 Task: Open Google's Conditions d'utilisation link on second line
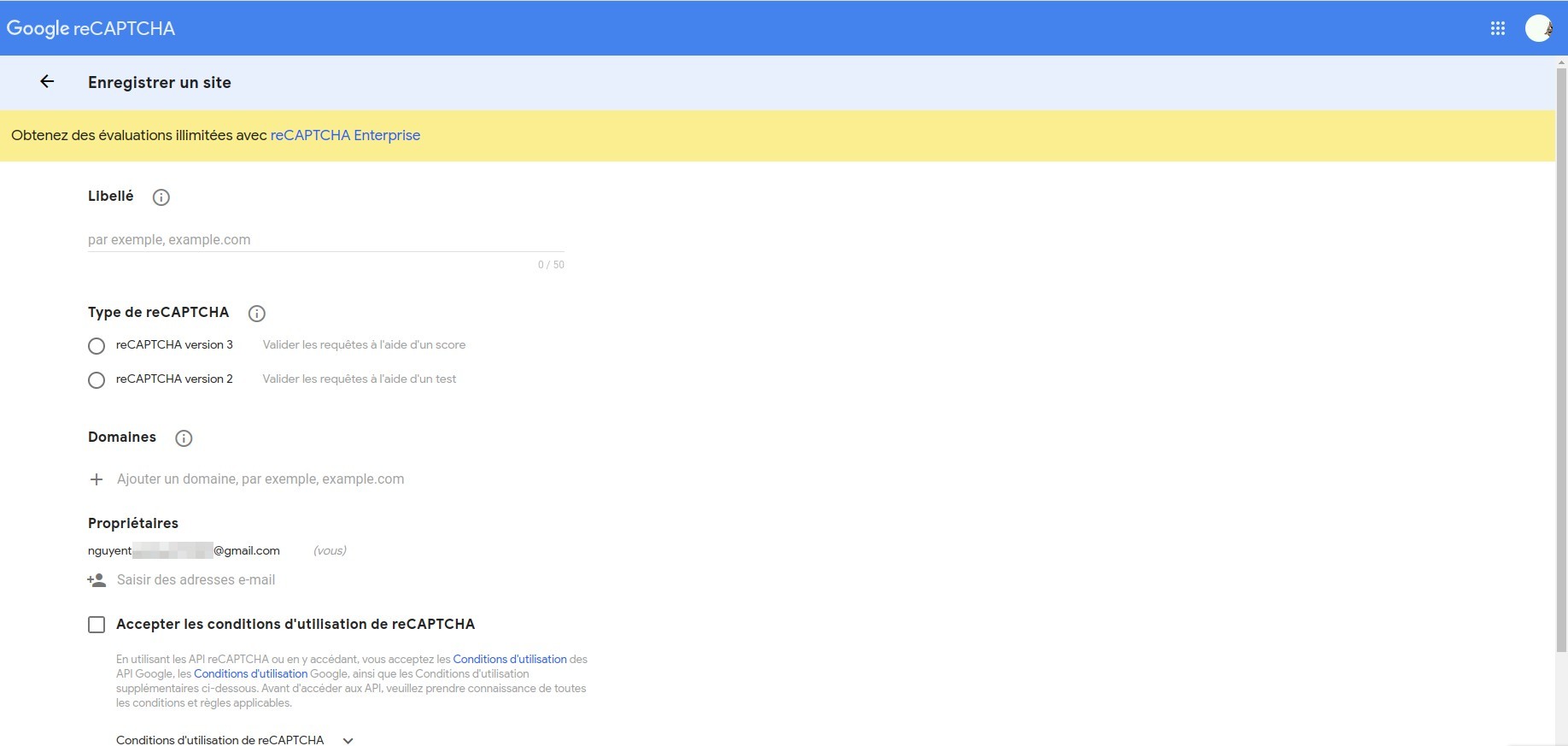(x=250, y=673)
